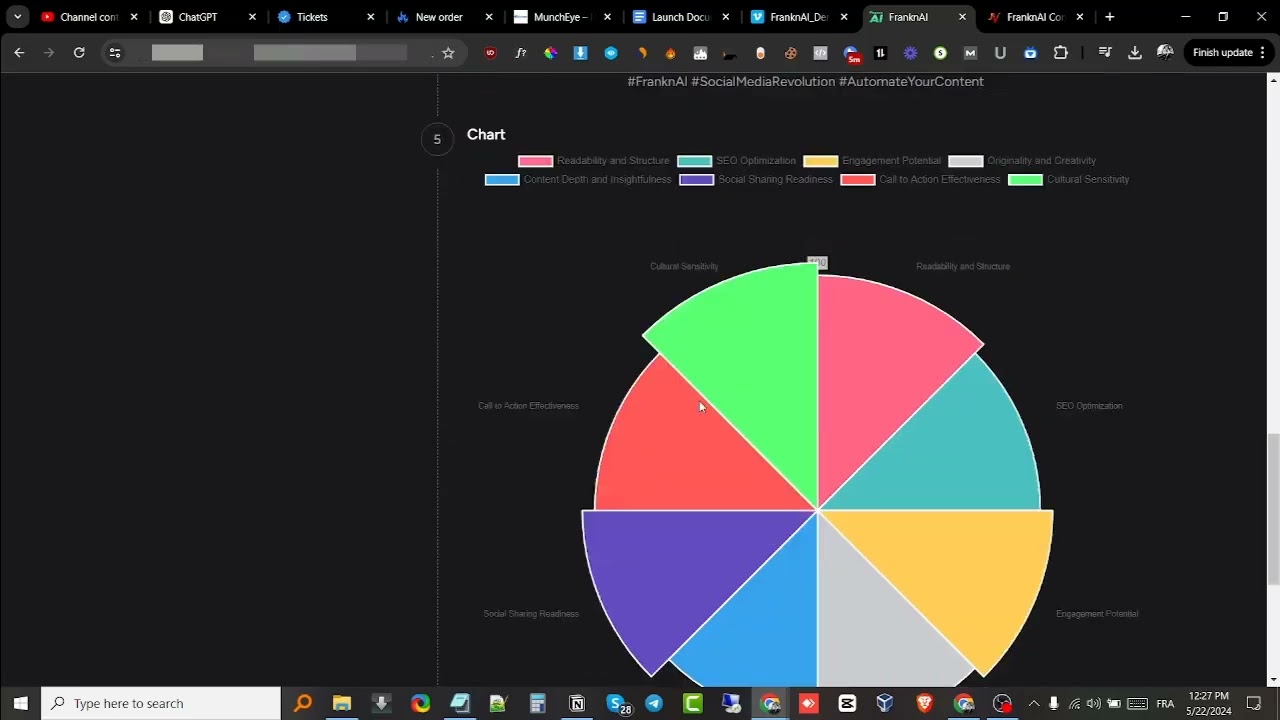Image resolution: width=1280 pixels, height=720 pixels.
Task: Open the Chrome three-dot menu
Action: click(x=1263, y=53)
